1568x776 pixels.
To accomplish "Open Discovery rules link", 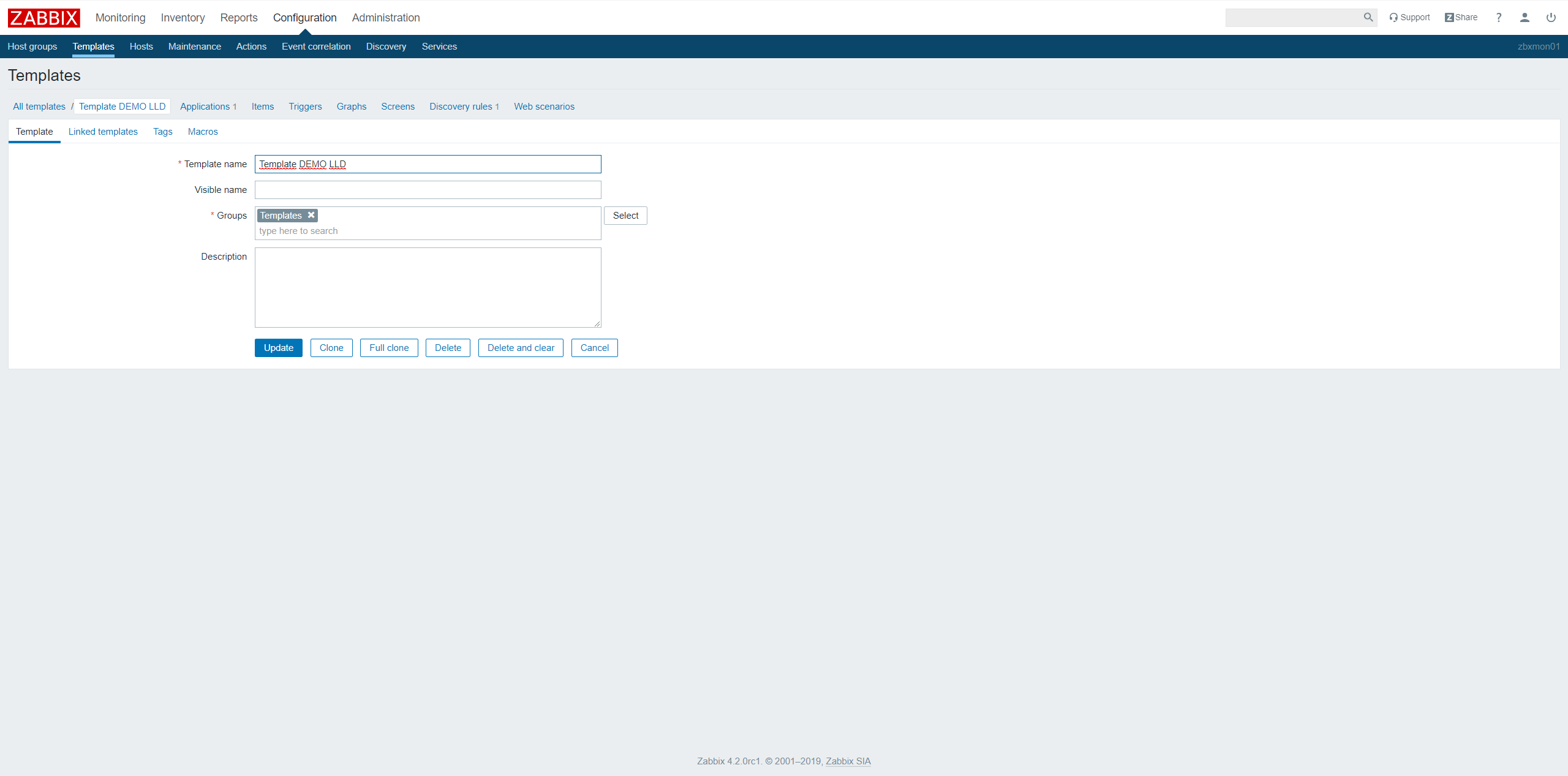I will (461, 107).
